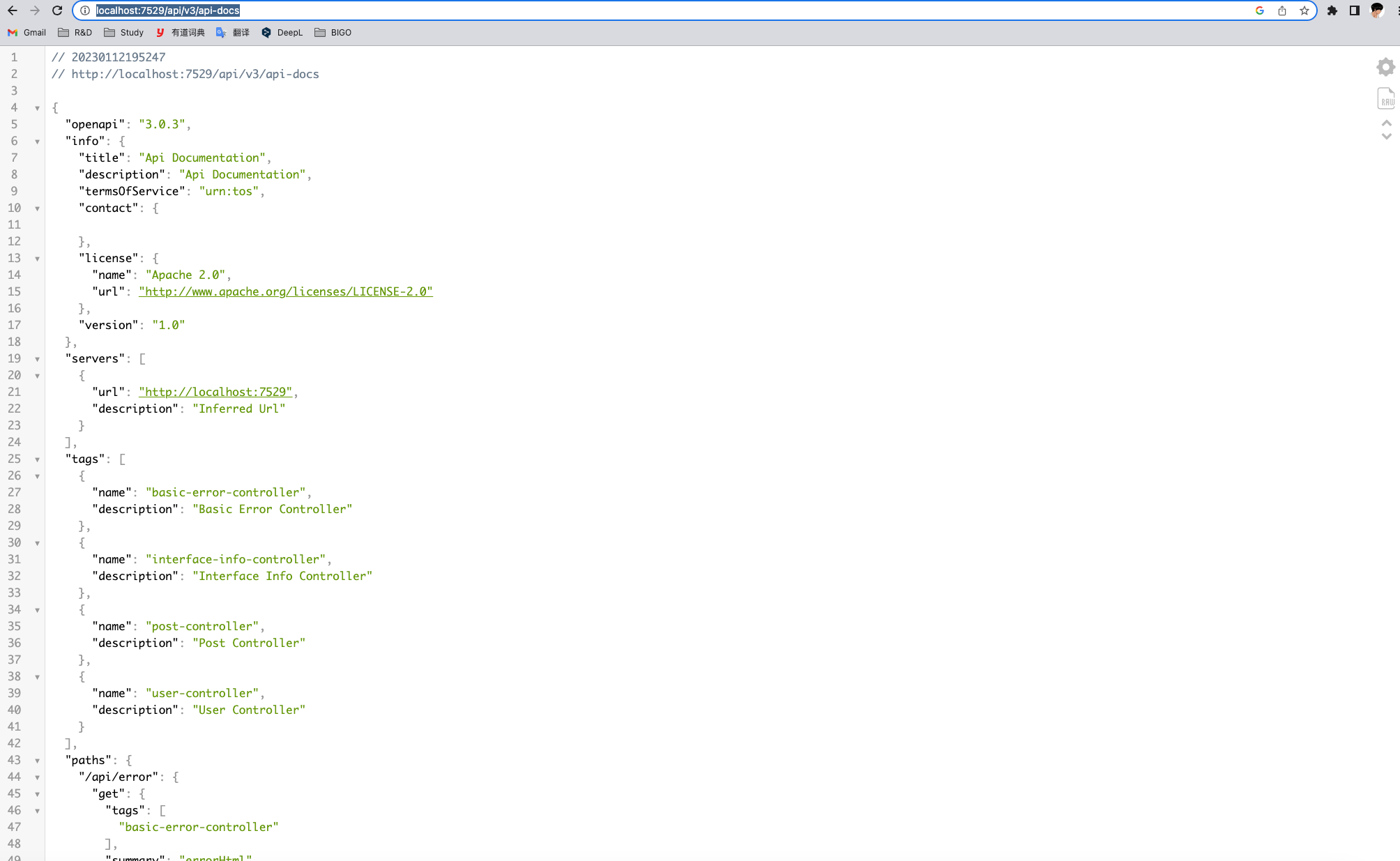Viewport: 1400px width, 861px height.
Task: Click the expand-all down chevron
Action: pos(1386,137)
